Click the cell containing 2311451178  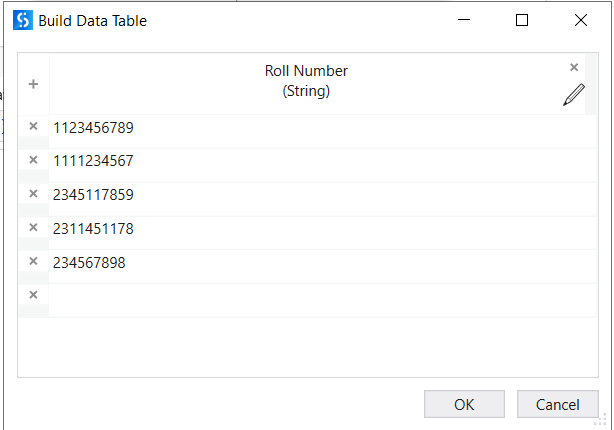[x=93, y=229]
